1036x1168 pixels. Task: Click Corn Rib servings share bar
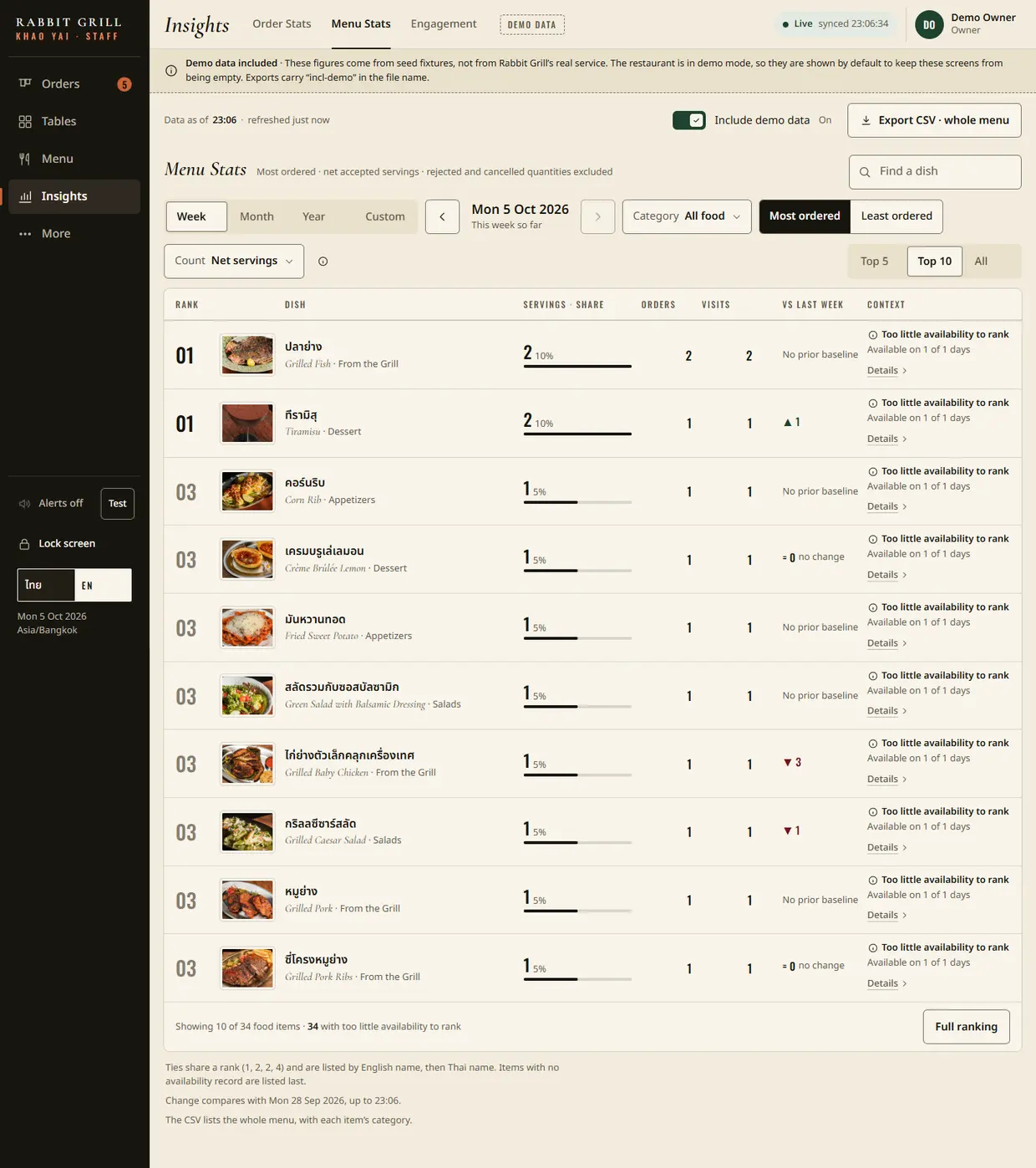(x=577, y=502)
